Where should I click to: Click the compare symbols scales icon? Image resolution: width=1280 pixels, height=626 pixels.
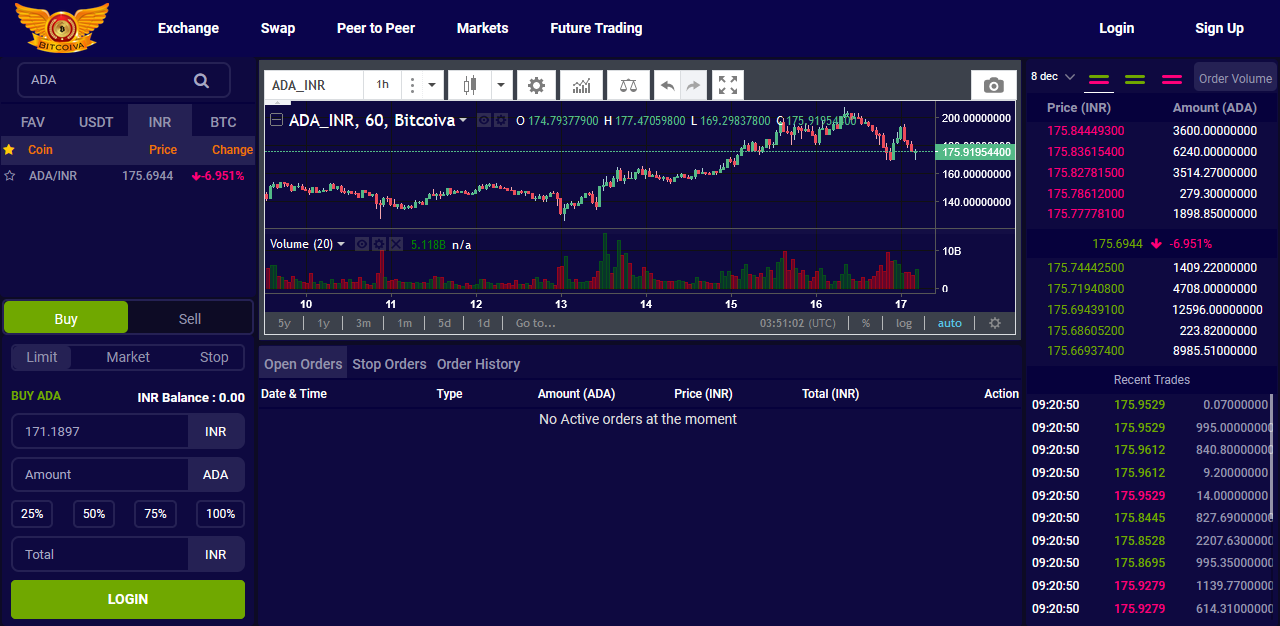627,86
